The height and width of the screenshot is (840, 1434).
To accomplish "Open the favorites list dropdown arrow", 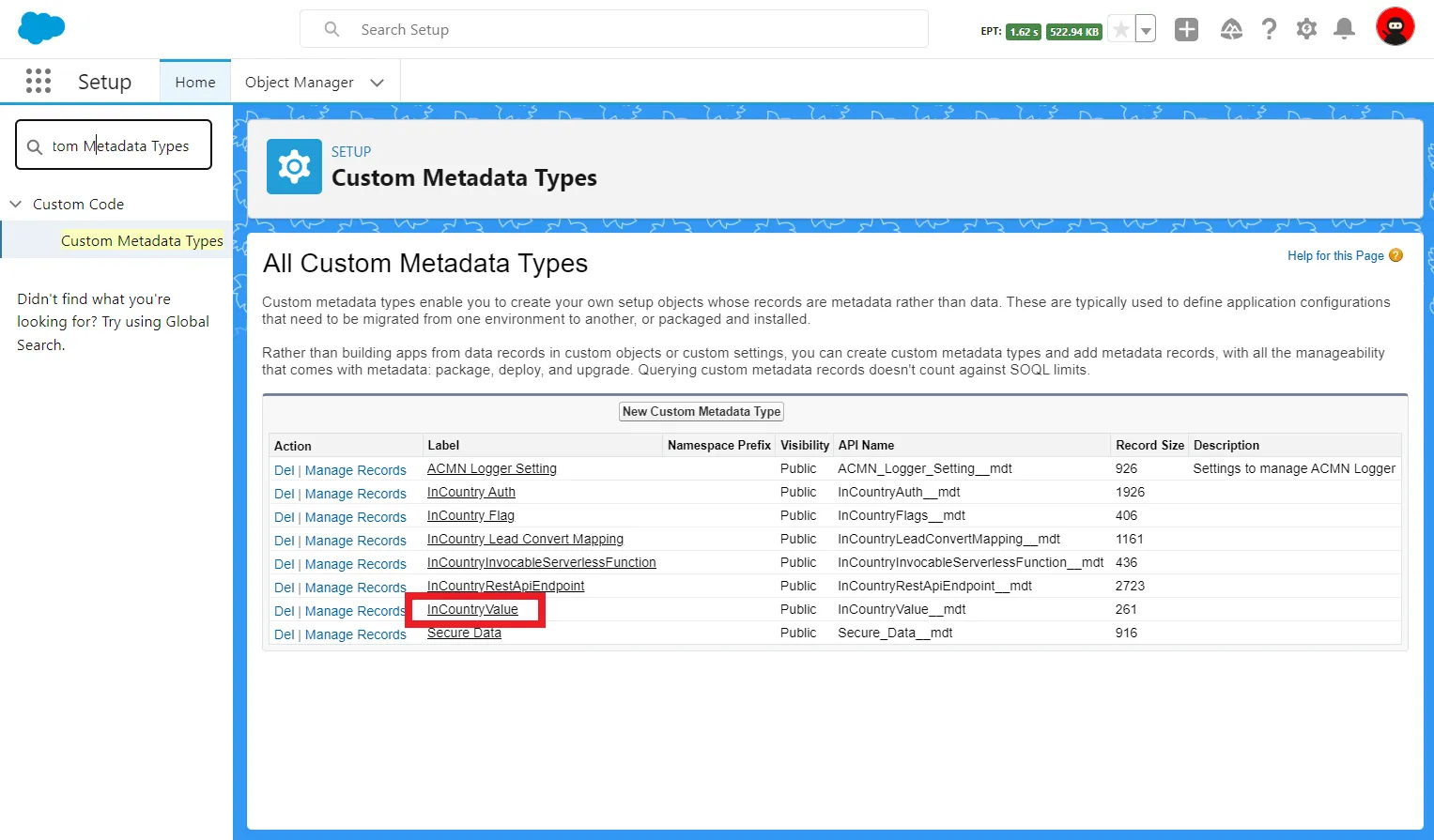I will click(x=1146, y=30).
